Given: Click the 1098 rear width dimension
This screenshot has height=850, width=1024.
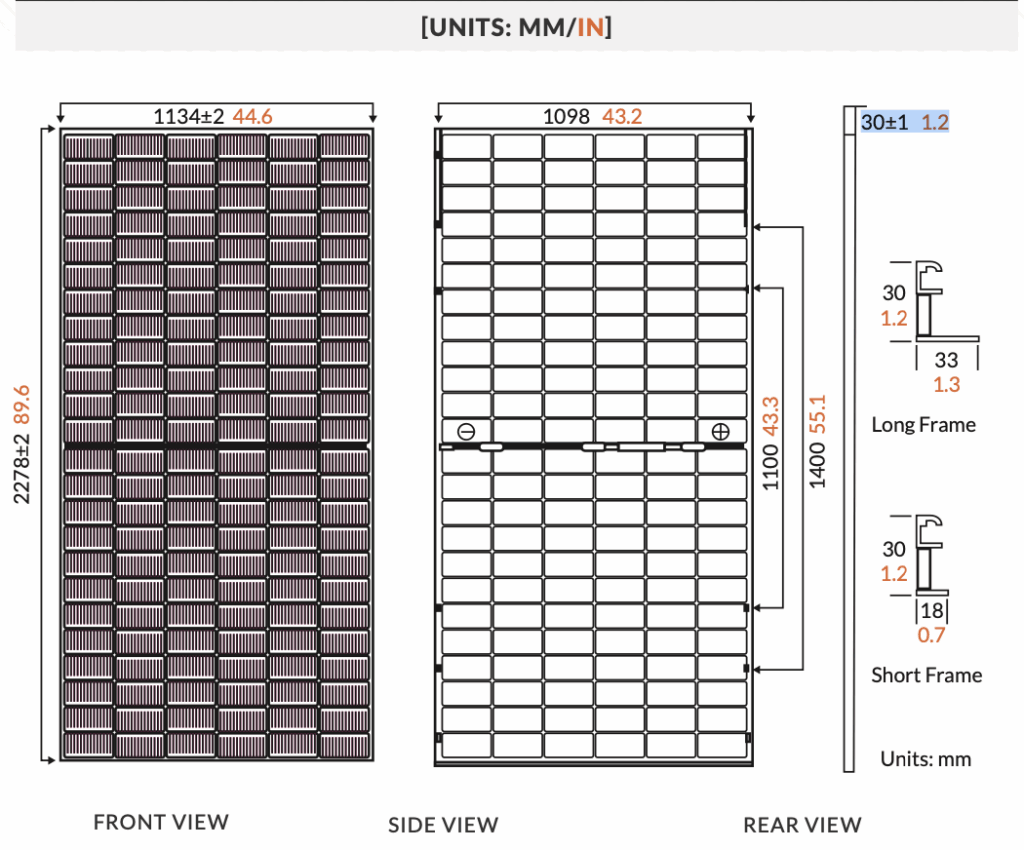Looking at the screenshot, I should 592,117.
